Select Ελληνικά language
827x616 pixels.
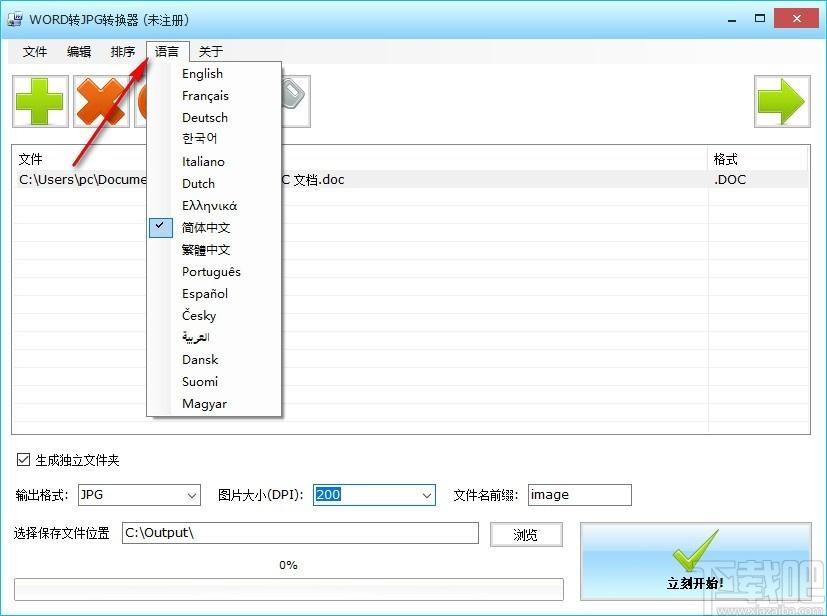(x=214, y=206)
